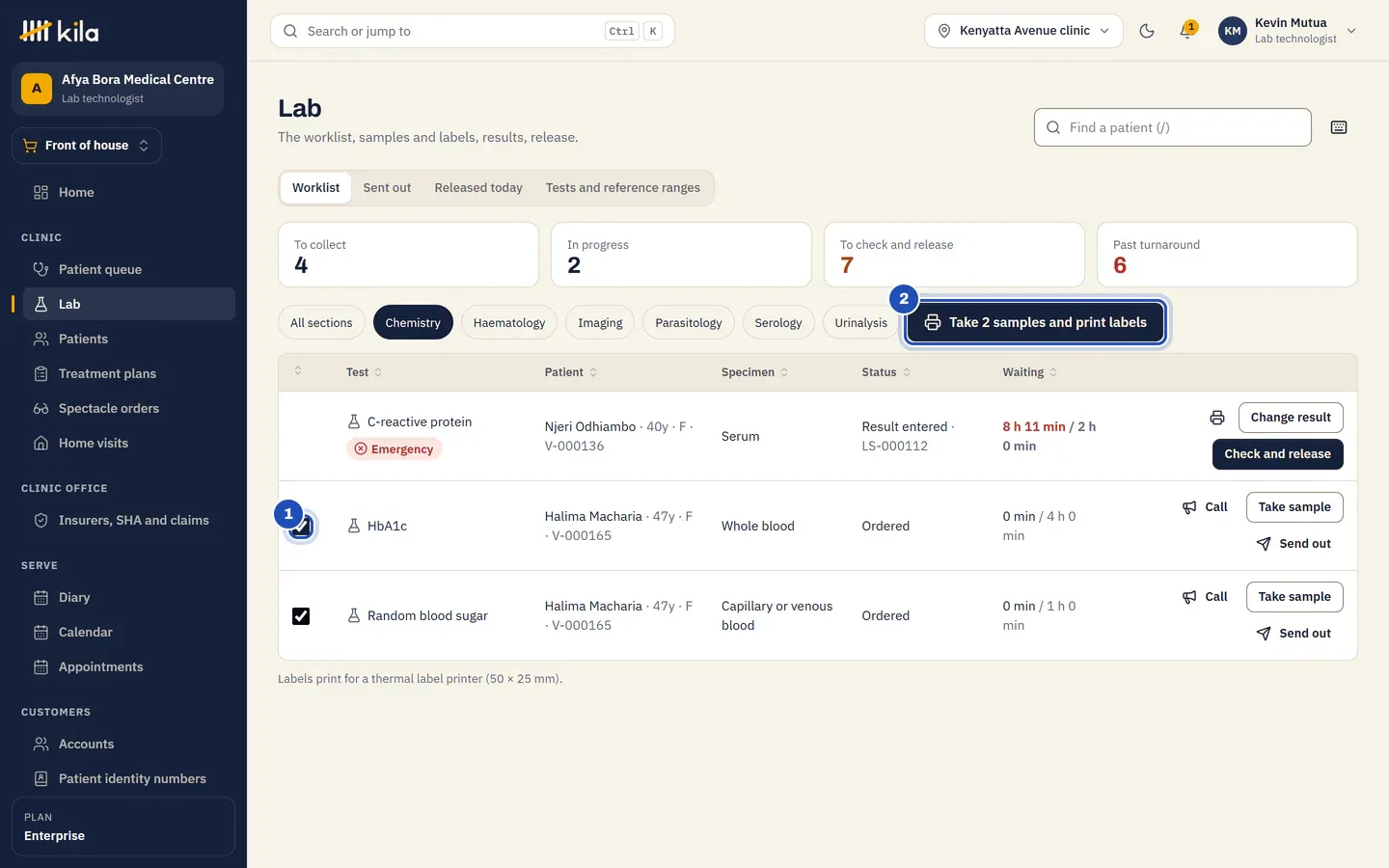
Task: Click the keyboard shortcuts icon
Action: pyautogui.click(x=1339, y=127)
